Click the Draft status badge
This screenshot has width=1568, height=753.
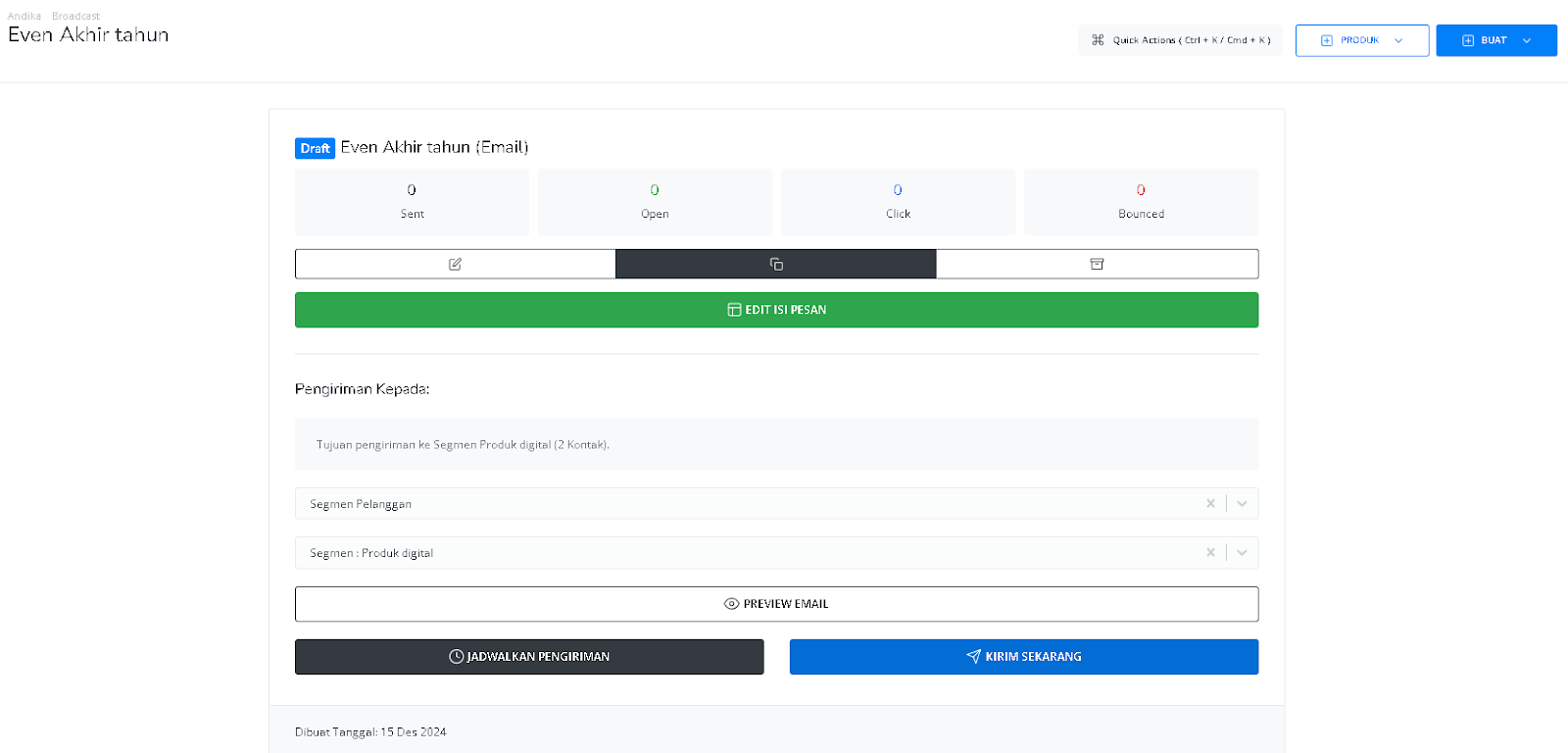click(x=315, y=148)
